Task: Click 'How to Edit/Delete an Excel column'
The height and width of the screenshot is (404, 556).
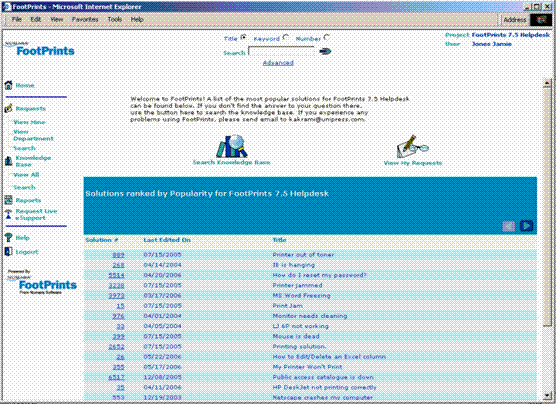Action: click(329, 357)
